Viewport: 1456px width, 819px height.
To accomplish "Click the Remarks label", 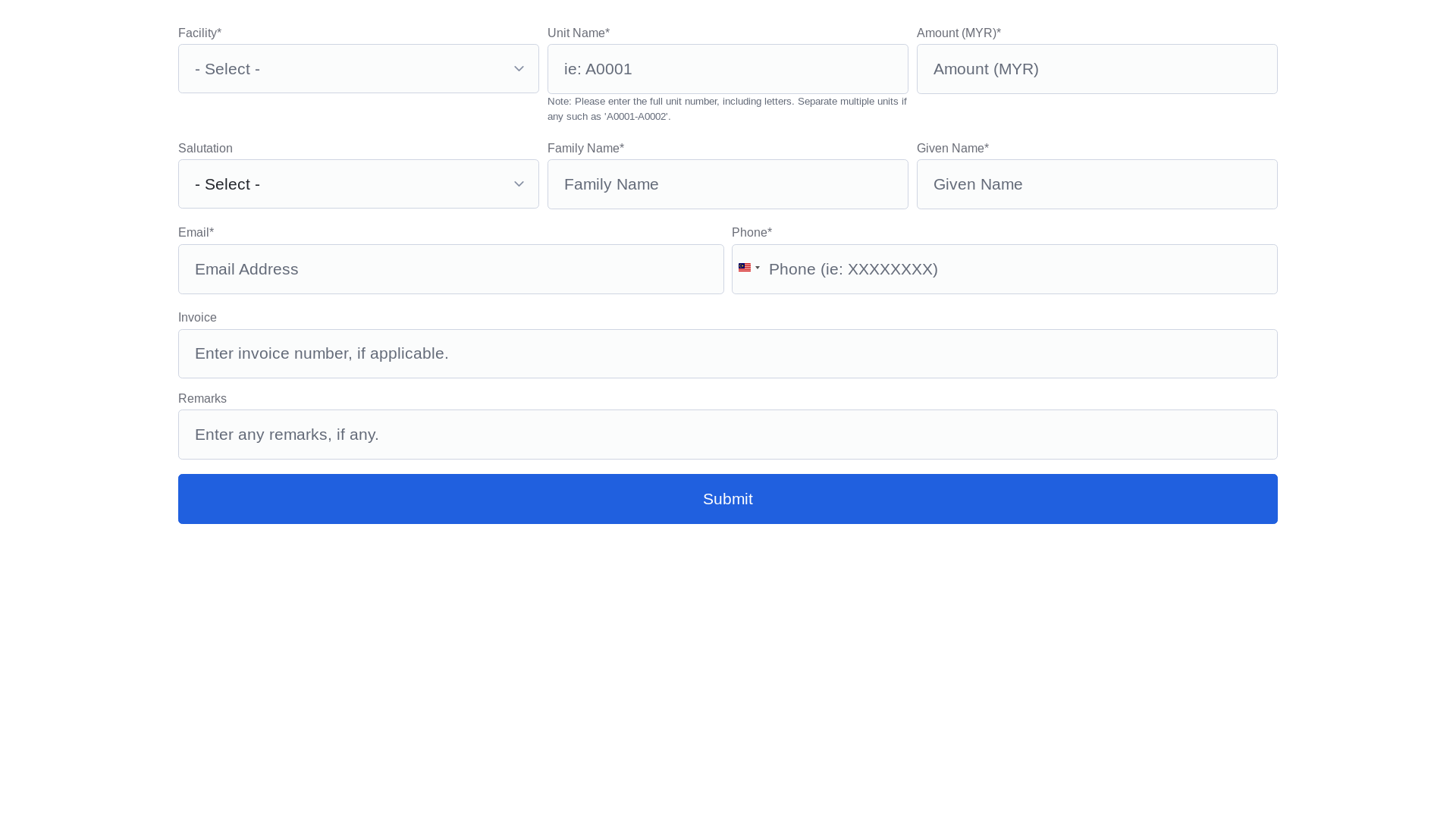I will [x=202, y=399].
